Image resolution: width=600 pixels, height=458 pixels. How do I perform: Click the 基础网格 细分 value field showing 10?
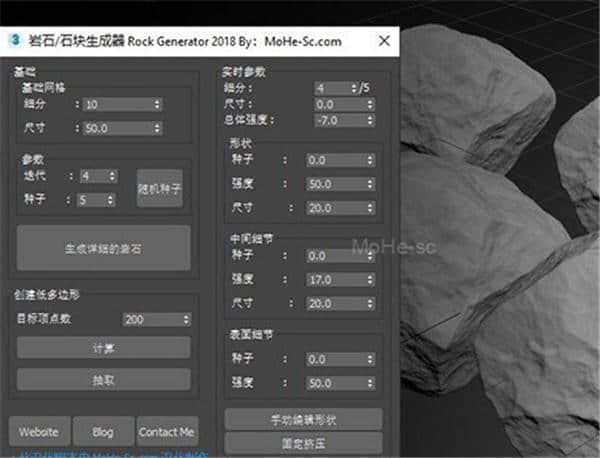[118, 104]
